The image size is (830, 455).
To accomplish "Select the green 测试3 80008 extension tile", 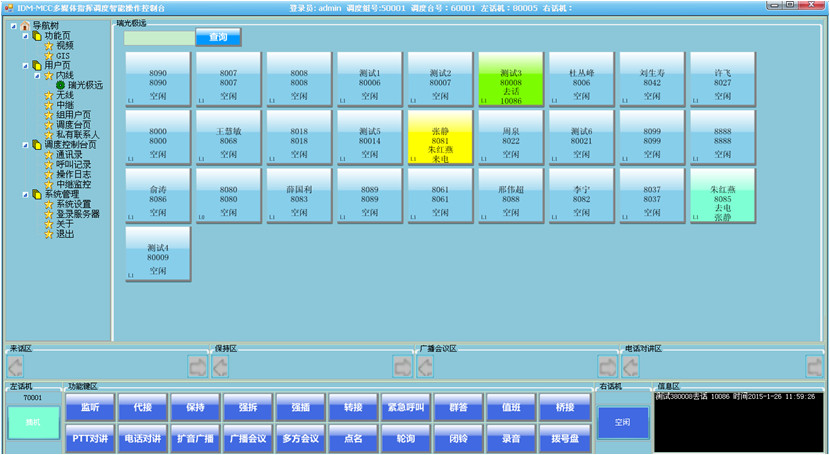I will [510, 79].
